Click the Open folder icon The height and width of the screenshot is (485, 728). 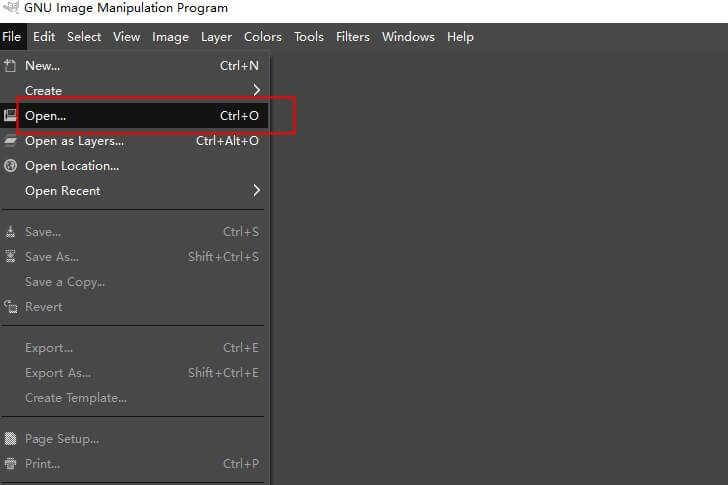(x=10, y=115)
